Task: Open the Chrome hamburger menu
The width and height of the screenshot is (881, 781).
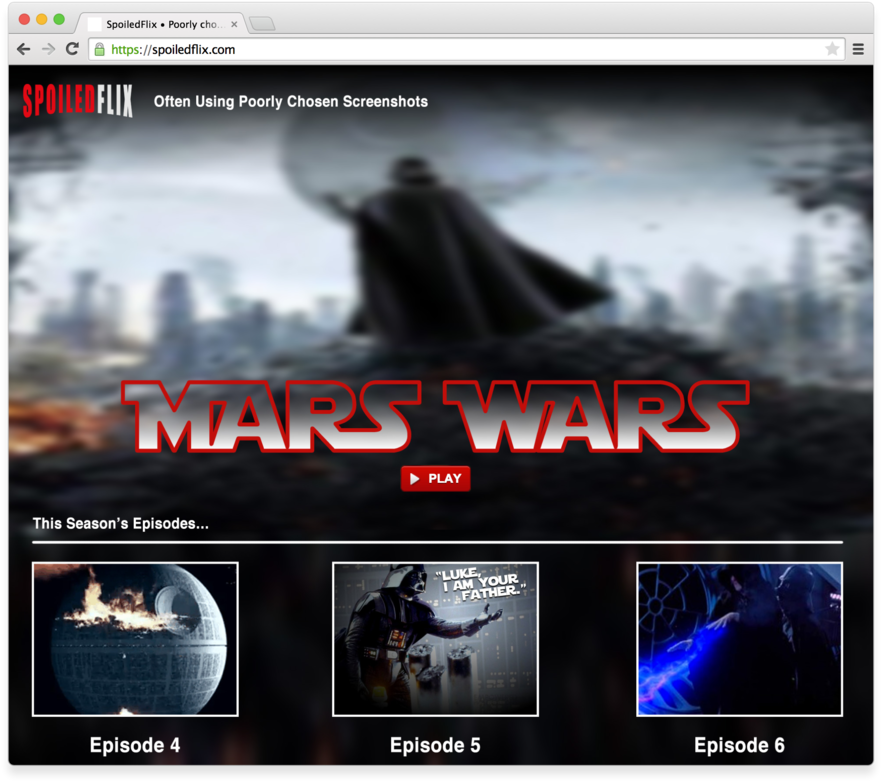Action: coord(858,49)
